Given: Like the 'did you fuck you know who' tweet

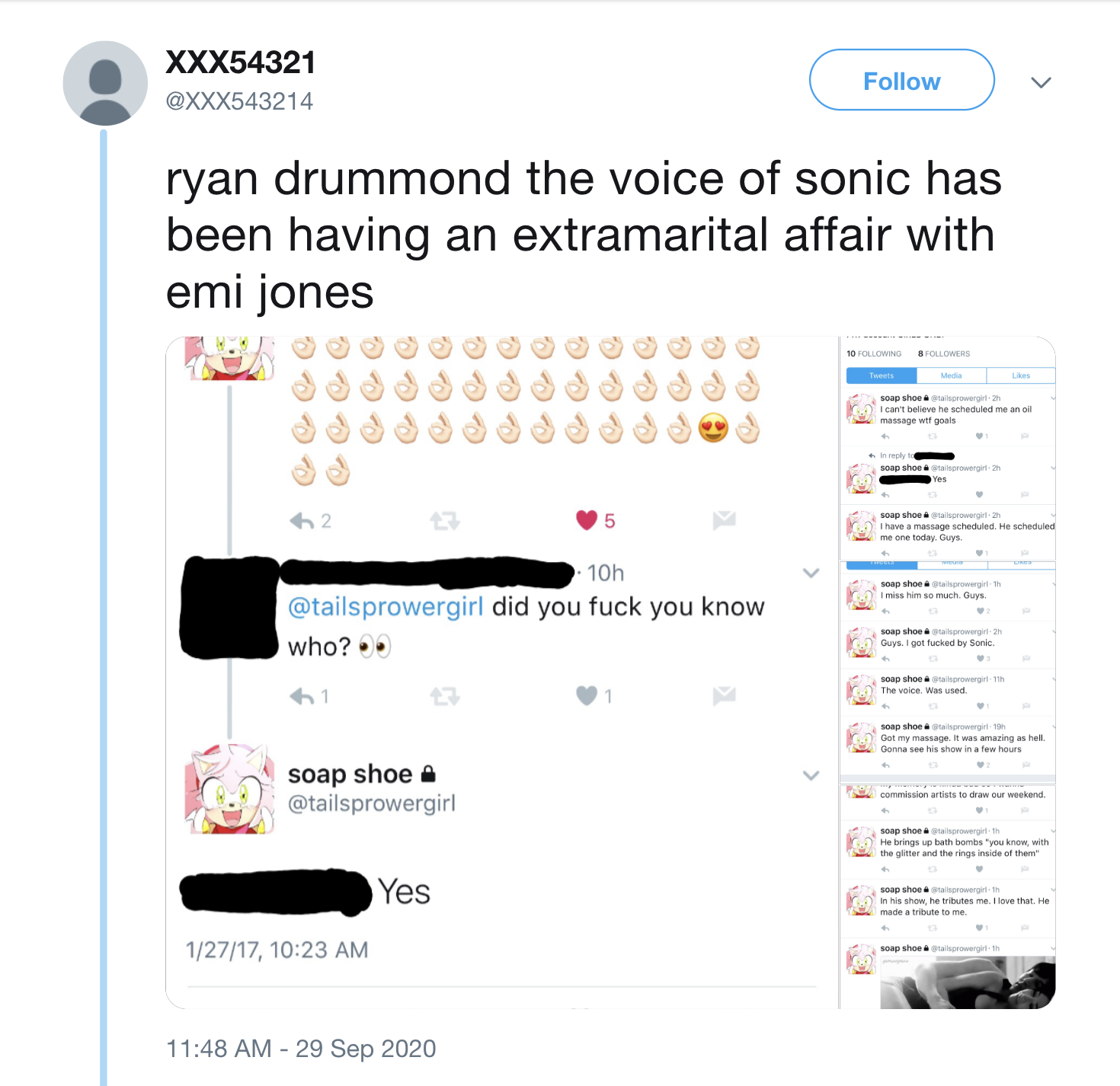Looking at the screenshot, I should pyautogui.click(x=587, y=696).
